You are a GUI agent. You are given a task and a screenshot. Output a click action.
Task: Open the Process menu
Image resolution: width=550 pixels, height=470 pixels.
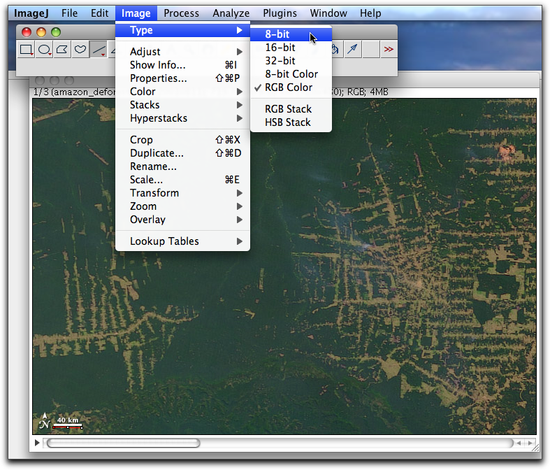point(181,13)
